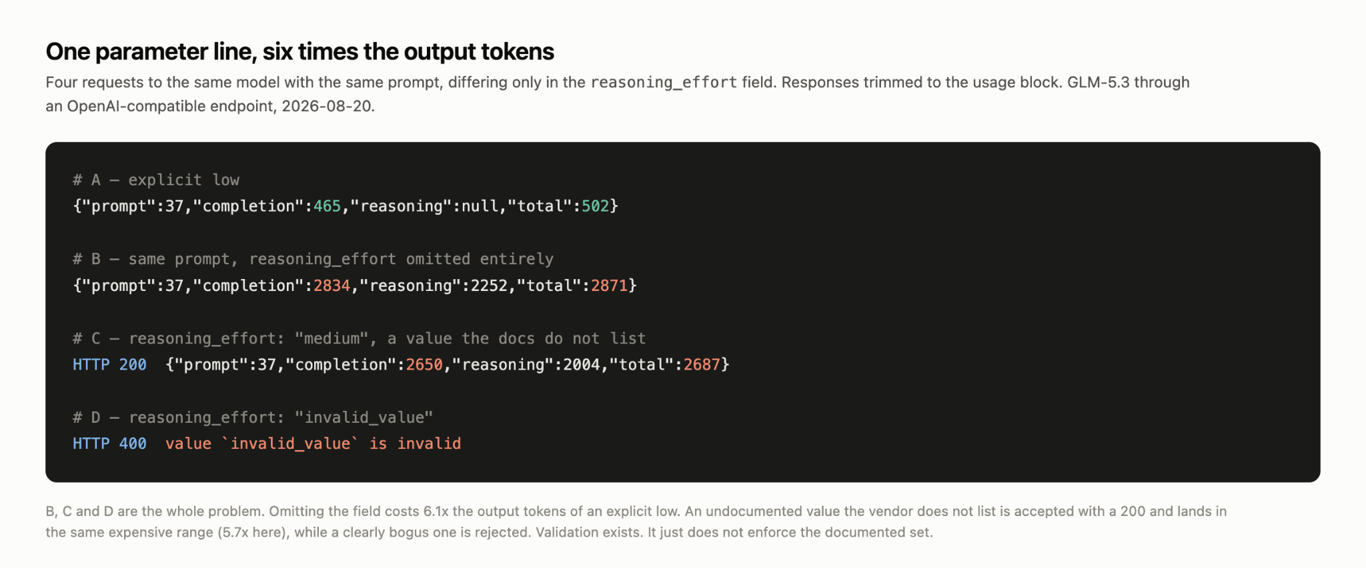Click the inline code reasoning_effort in the intro
Screen dimensions: 1366x568
click(x=663, y=82)
